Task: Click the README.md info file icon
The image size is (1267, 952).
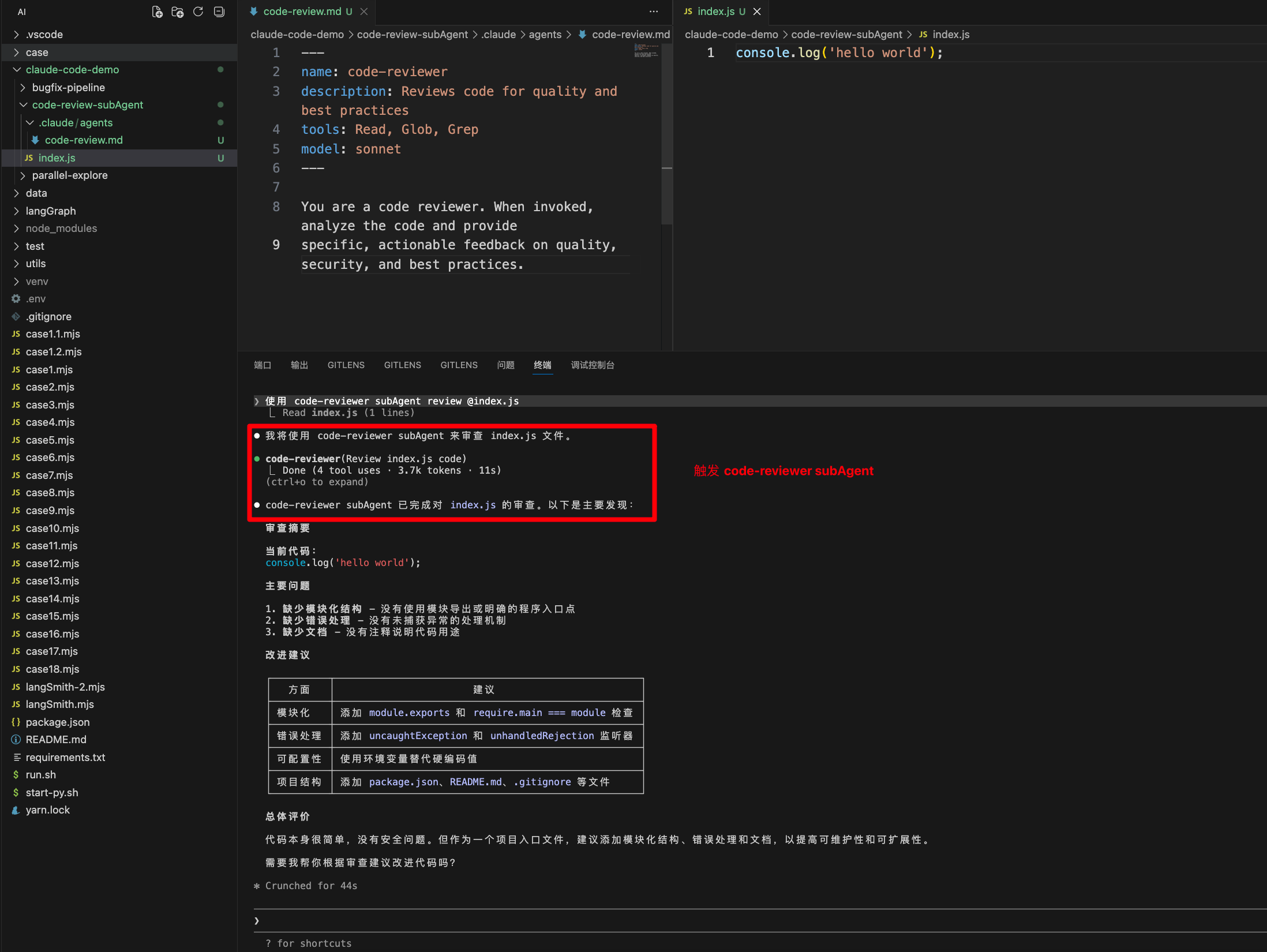Action: [x=16, y=740]
